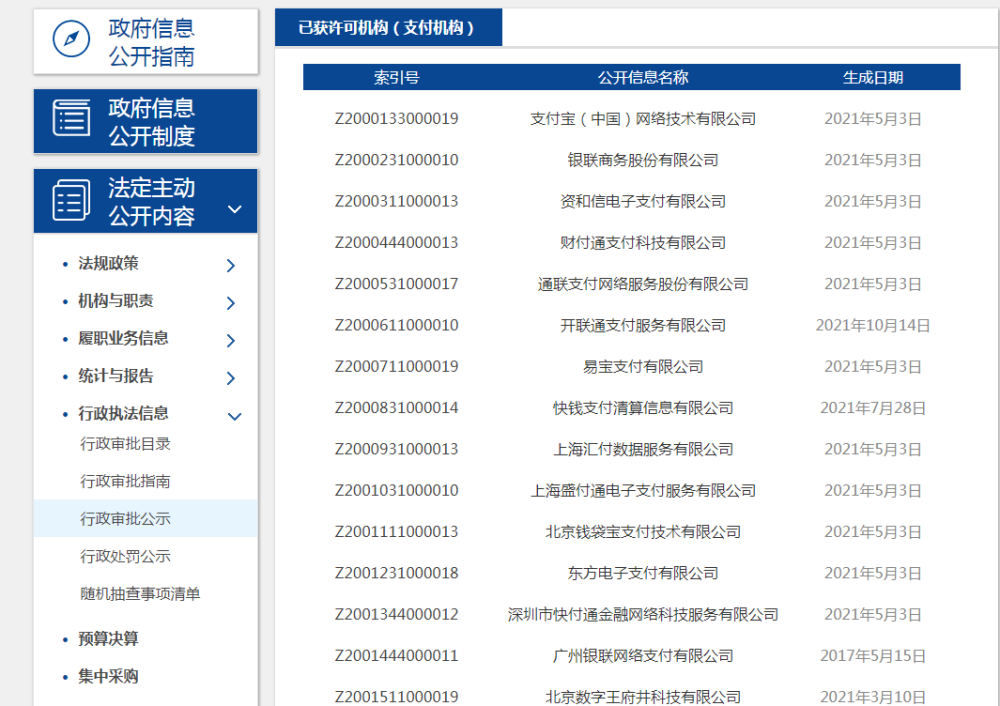Open 随机抽查事项清单 submenu item
Viewport: 1000px width, 706px height.
[x=140, y=594]
